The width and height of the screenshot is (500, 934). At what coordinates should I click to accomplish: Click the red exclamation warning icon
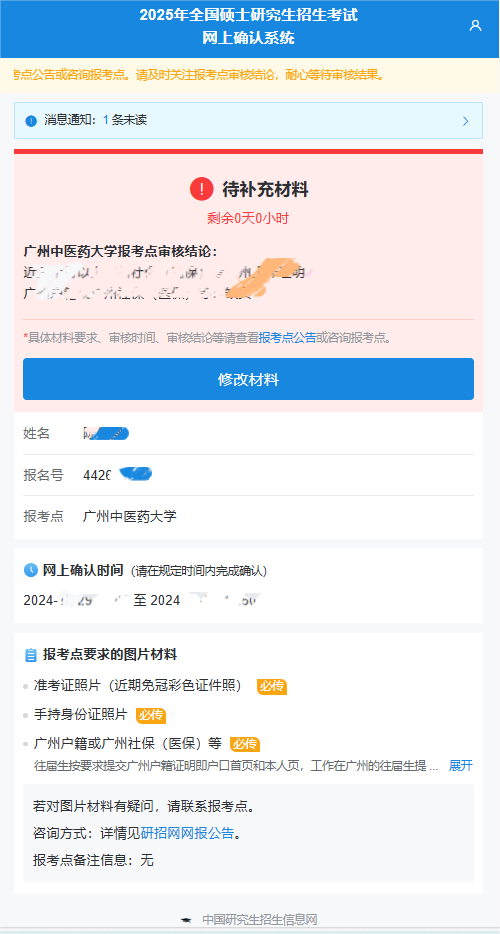[201, 189]
